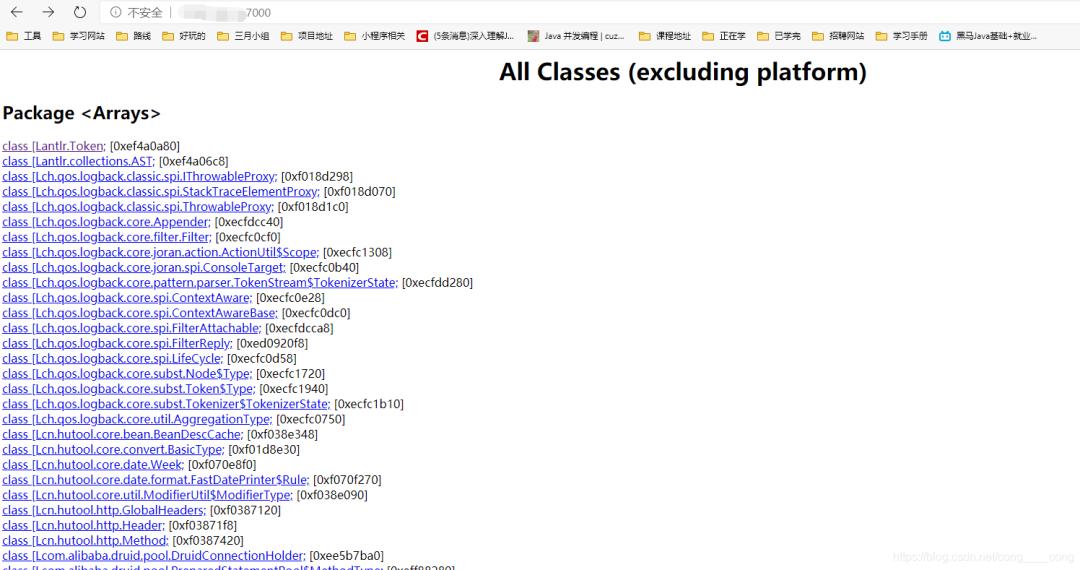This screenshot has height=570, width=1080.
Task: Go forward to next page
Action: click(x=48, y=12)
